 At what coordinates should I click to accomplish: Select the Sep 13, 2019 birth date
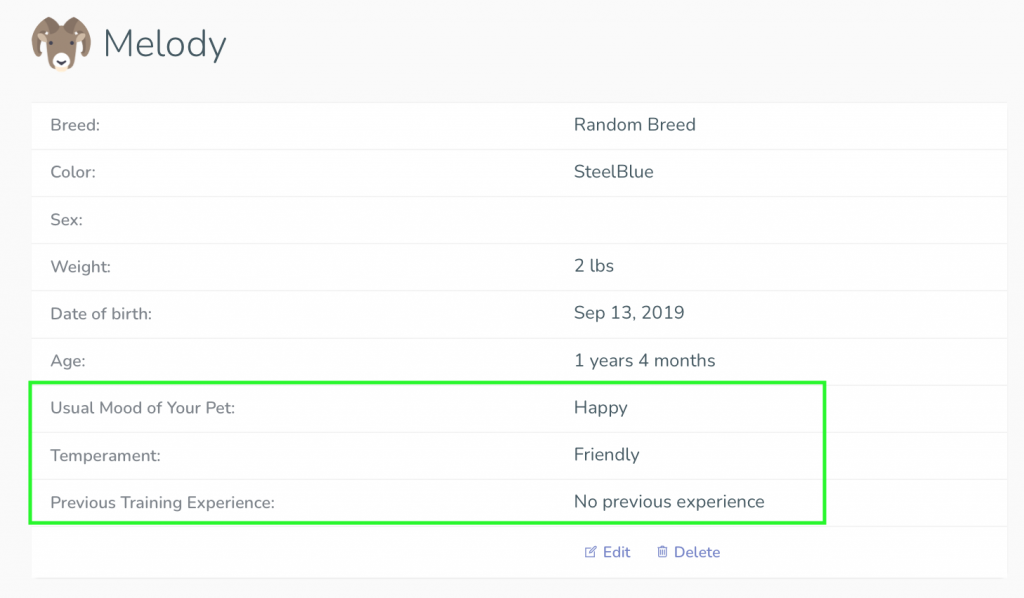click(629, 313)
